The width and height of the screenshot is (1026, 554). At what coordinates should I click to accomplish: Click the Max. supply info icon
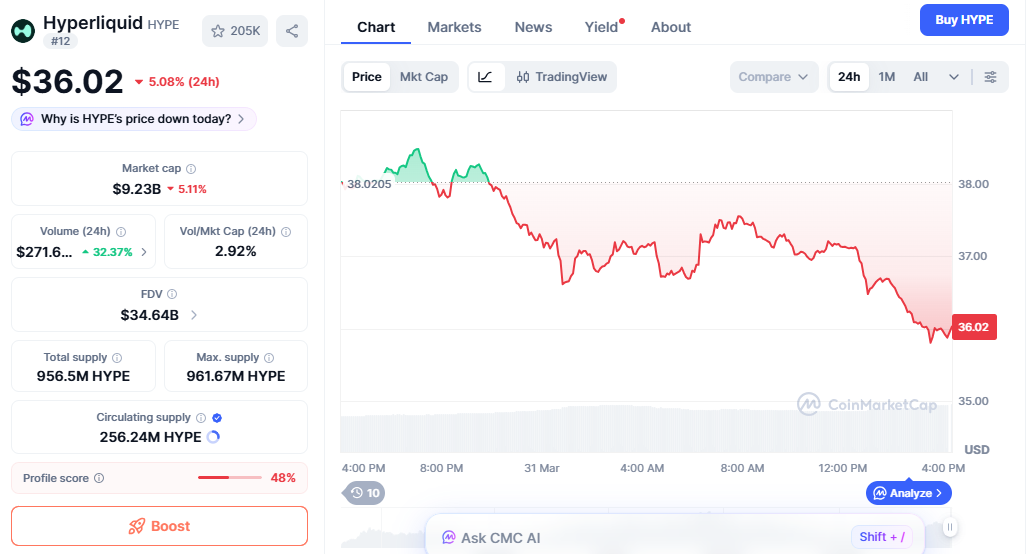point(269,358)
